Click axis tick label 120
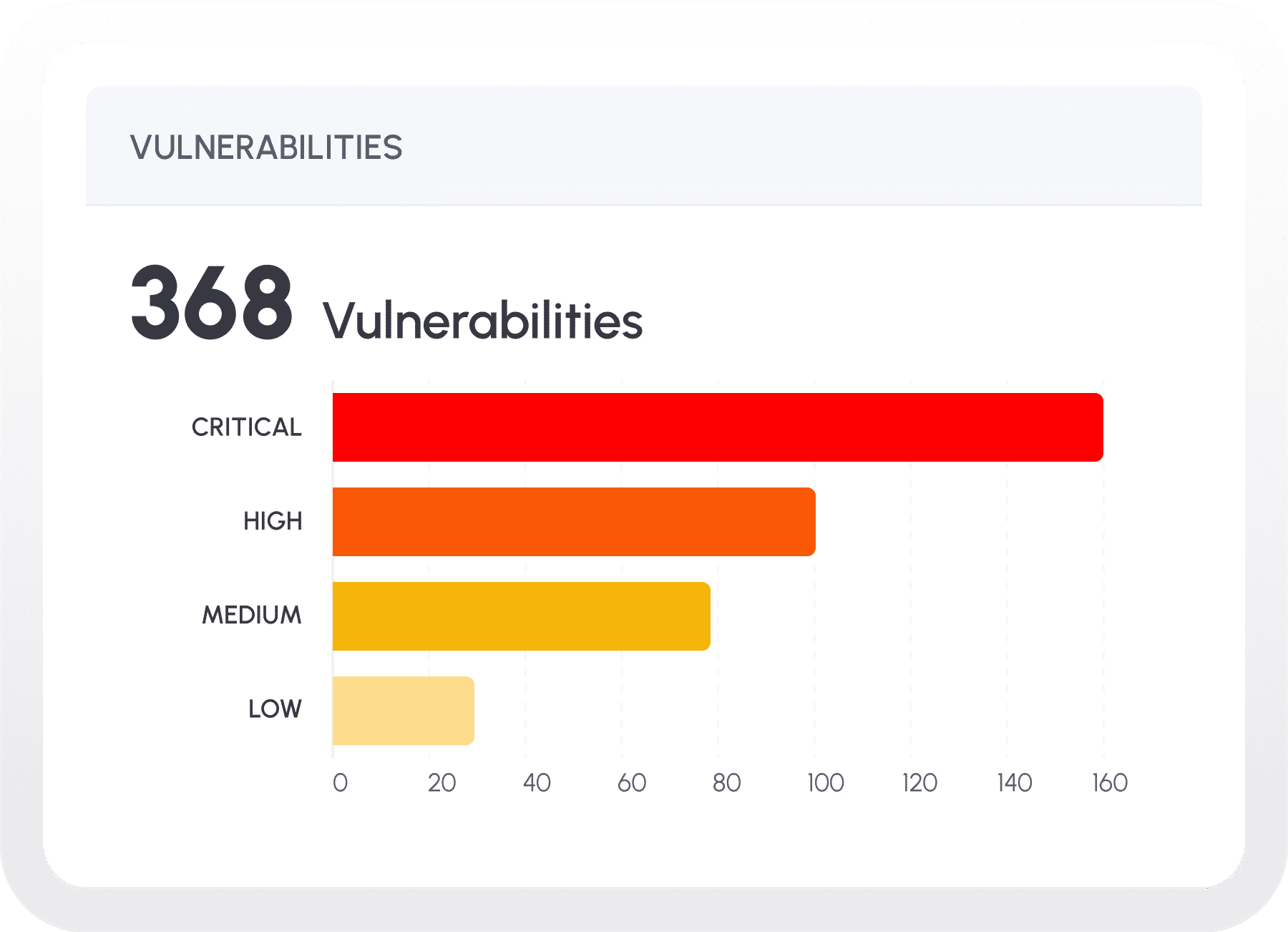Screen dimensions: 1288x932 (919, 782)
